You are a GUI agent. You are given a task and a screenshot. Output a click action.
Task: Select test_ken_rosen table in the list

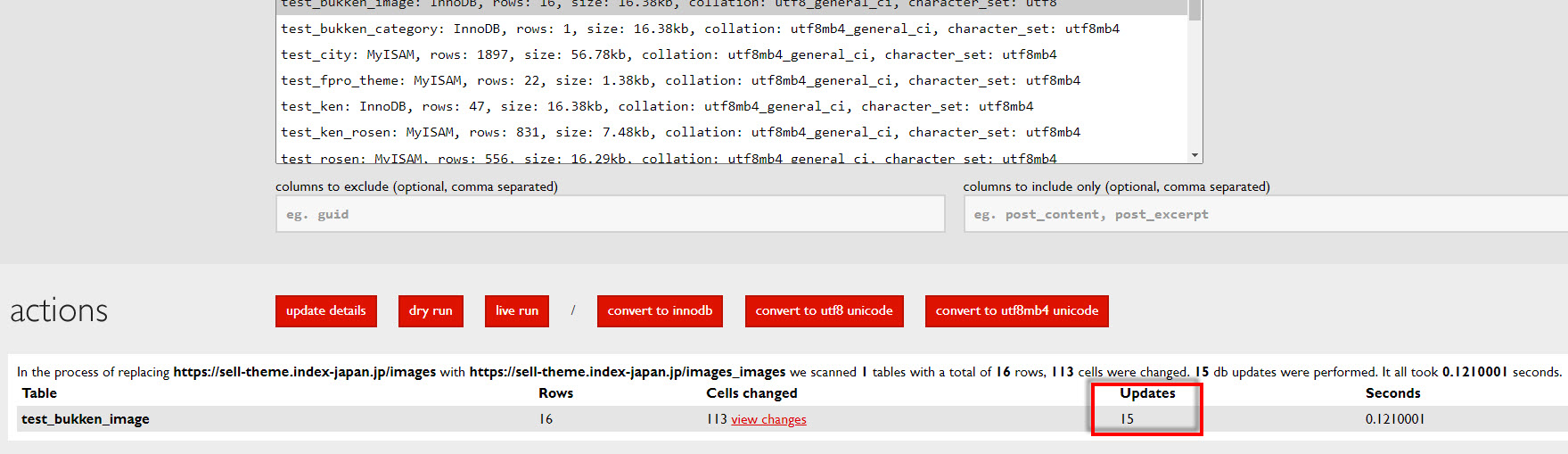point(680,132)
